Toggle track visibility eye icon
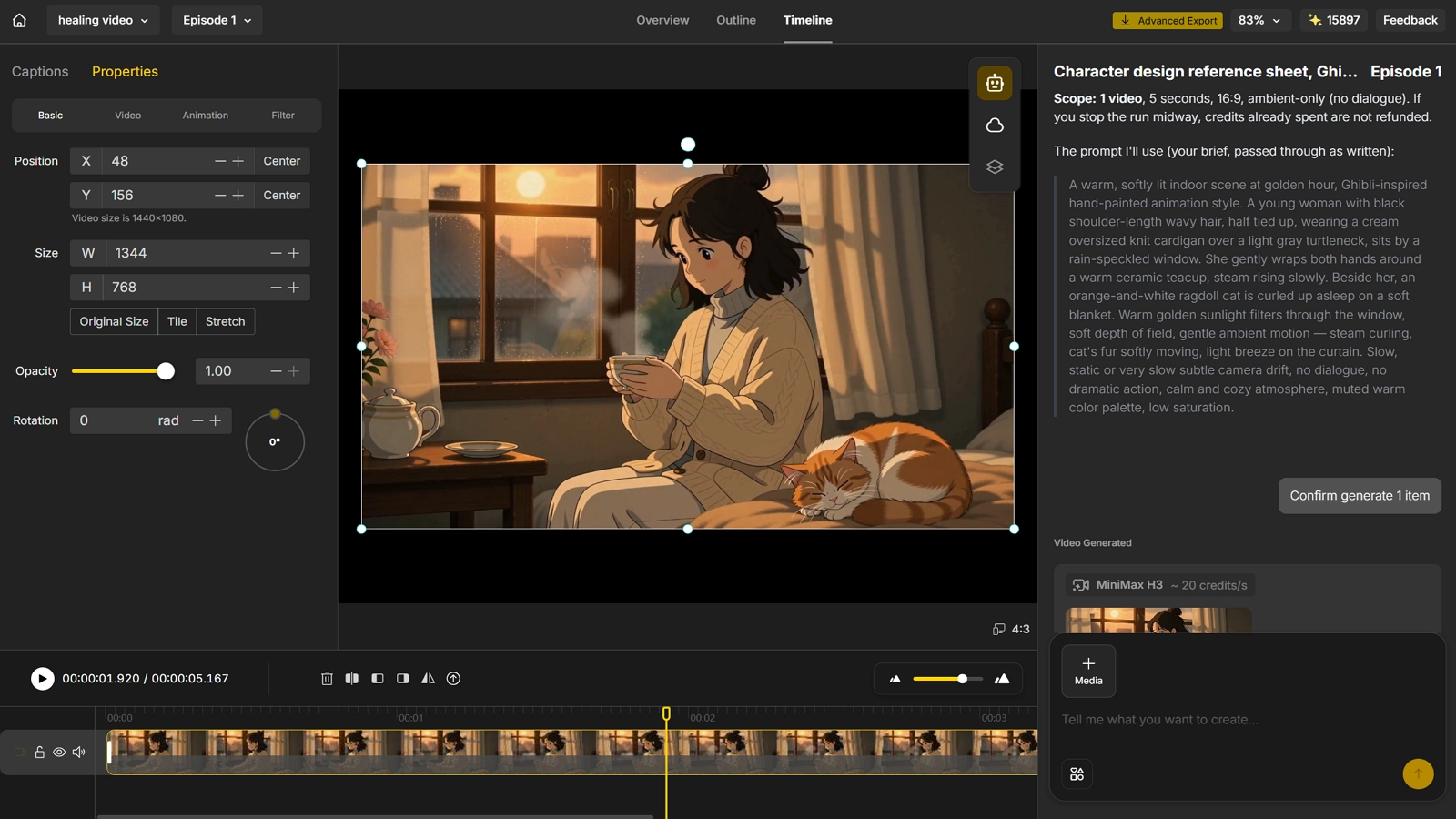 coord(59,753)
